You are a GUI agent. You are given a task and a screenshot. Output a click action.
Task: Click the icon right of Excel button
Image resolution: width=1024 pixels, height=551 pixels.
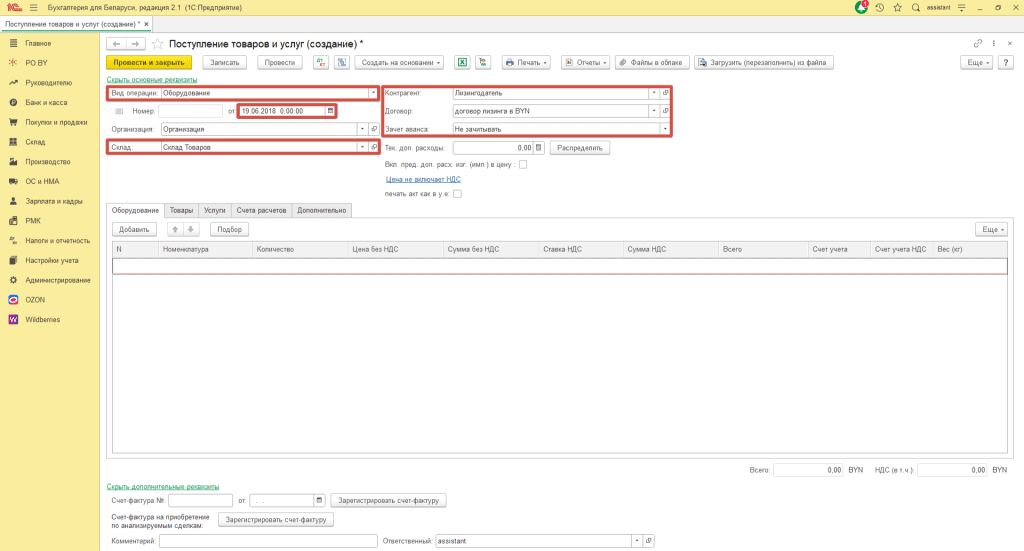click(483, 63)
